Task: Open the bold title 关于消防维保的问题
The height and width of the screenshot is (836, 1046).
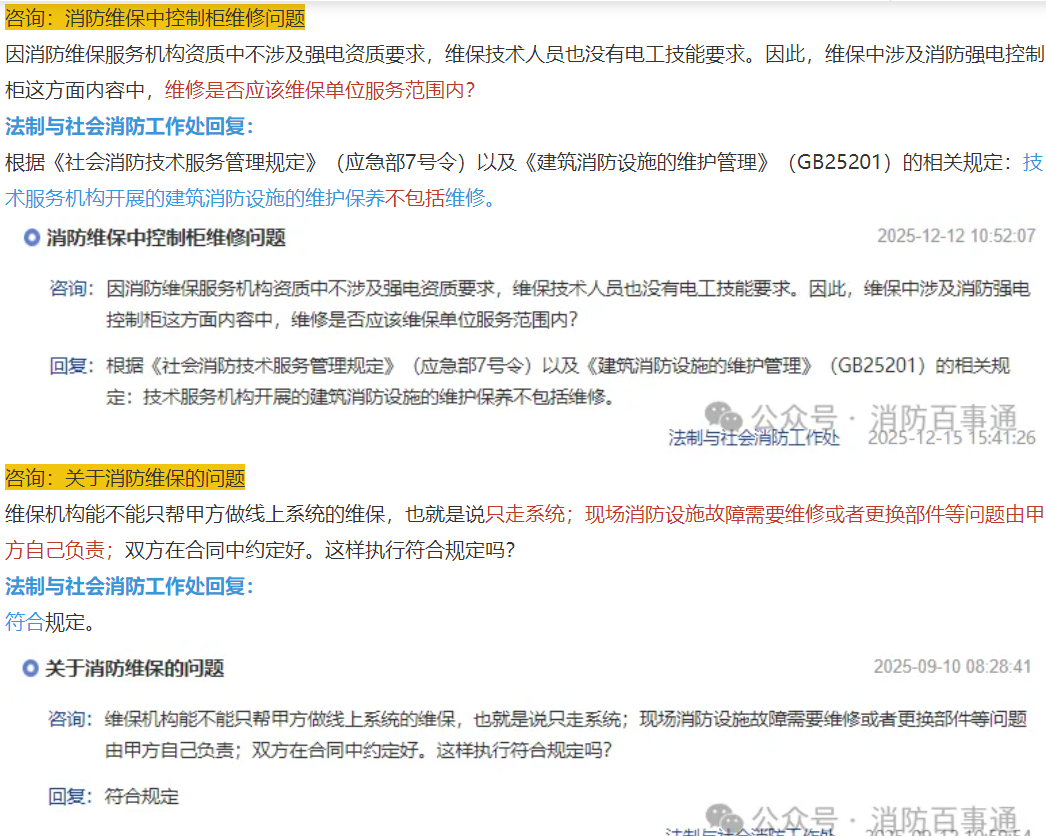Action: point(135,668)
